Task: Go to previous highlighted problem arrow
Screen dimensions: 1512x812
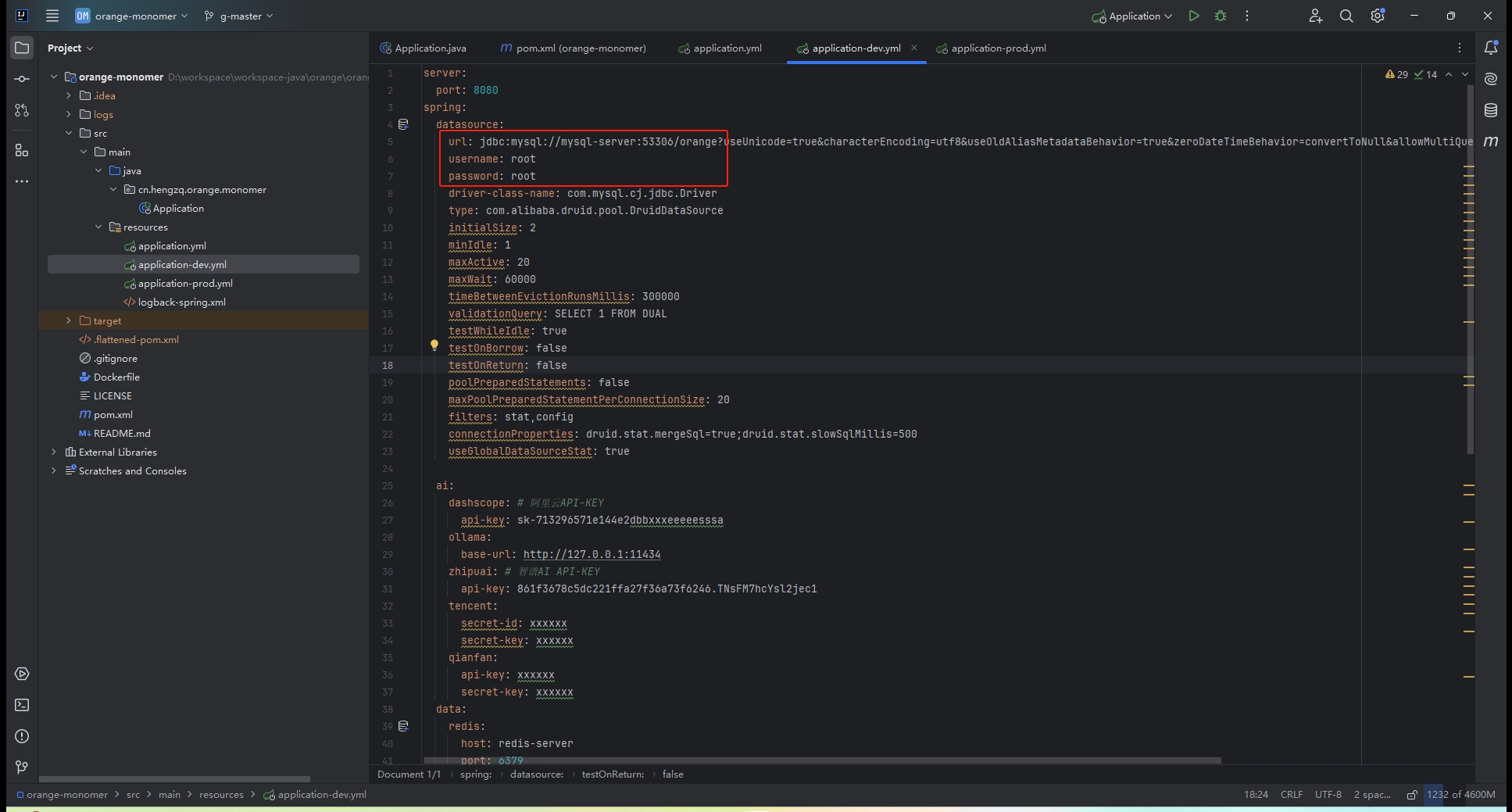Action: point(1449,74)
